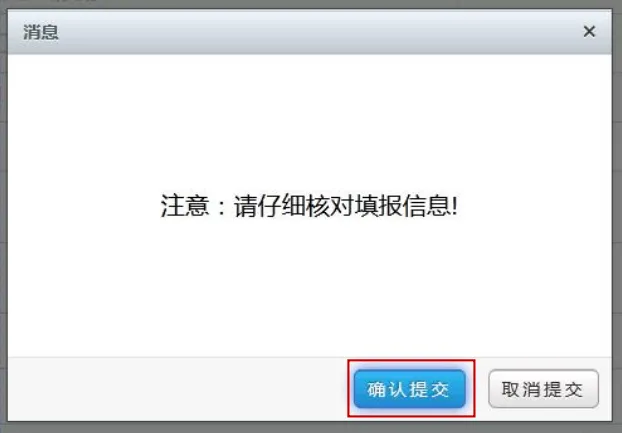Viewport: 622px width, 433px height.
Task: Click the blue 确认提交 button
Action: (x=409, y=389)
